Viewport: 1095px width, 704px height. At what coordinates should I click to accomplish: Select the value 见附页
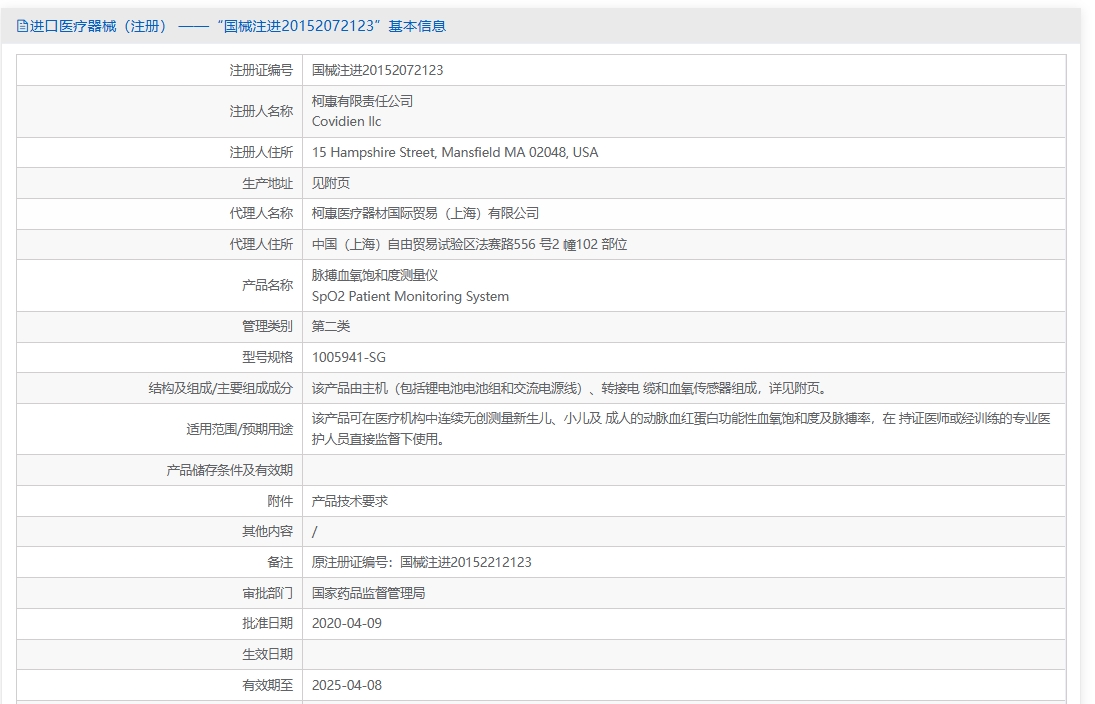coord(330,183)
